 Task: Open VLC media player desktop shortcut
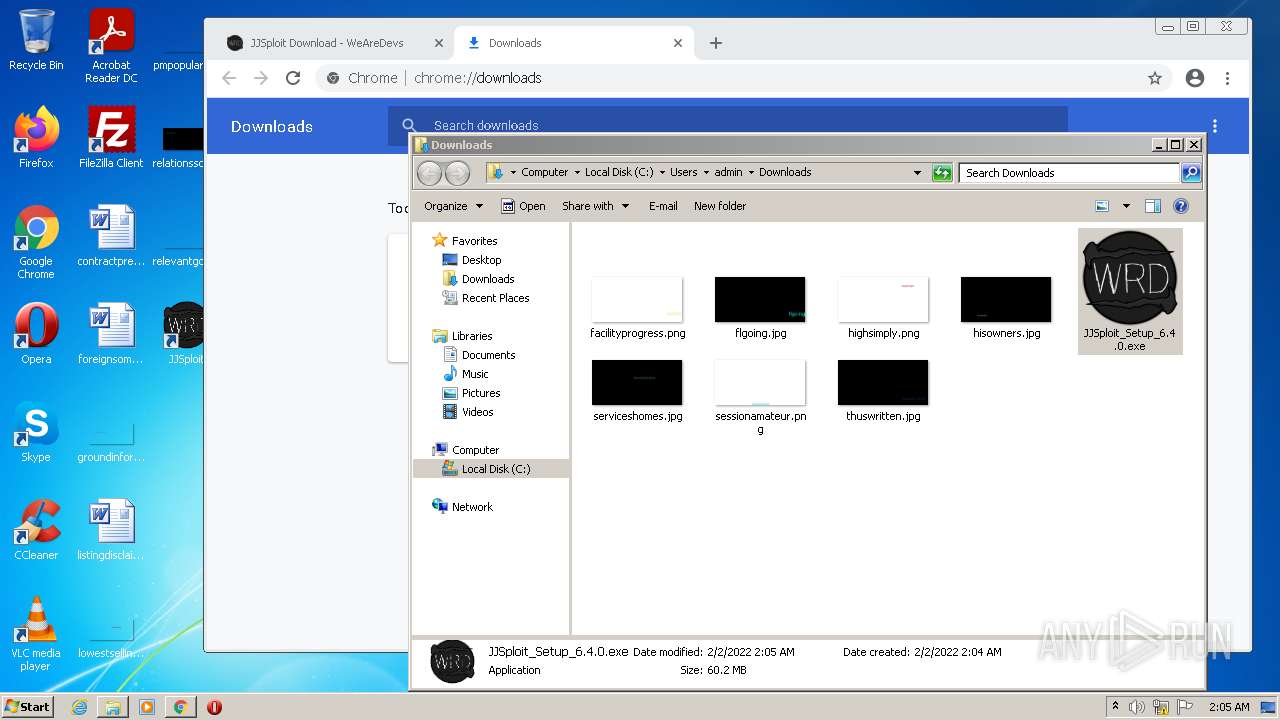click(x=36, y=633)
